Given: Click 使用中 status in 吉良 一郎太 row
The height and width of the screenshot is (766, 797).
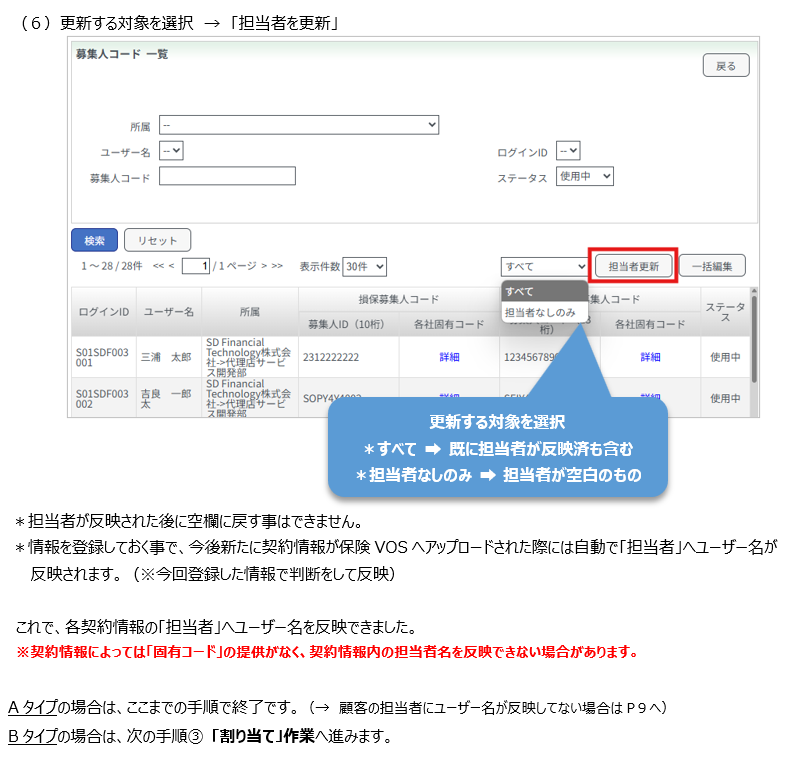Looking at the screenshot, I should click(x=725, y=399).
